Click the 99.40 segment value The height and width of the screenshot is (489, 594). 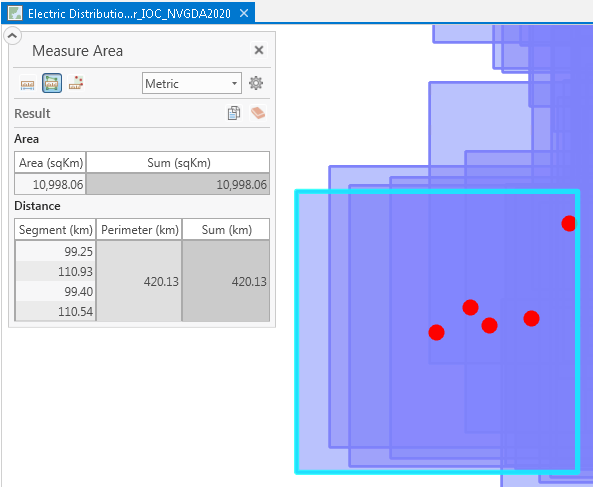(55, 291)
